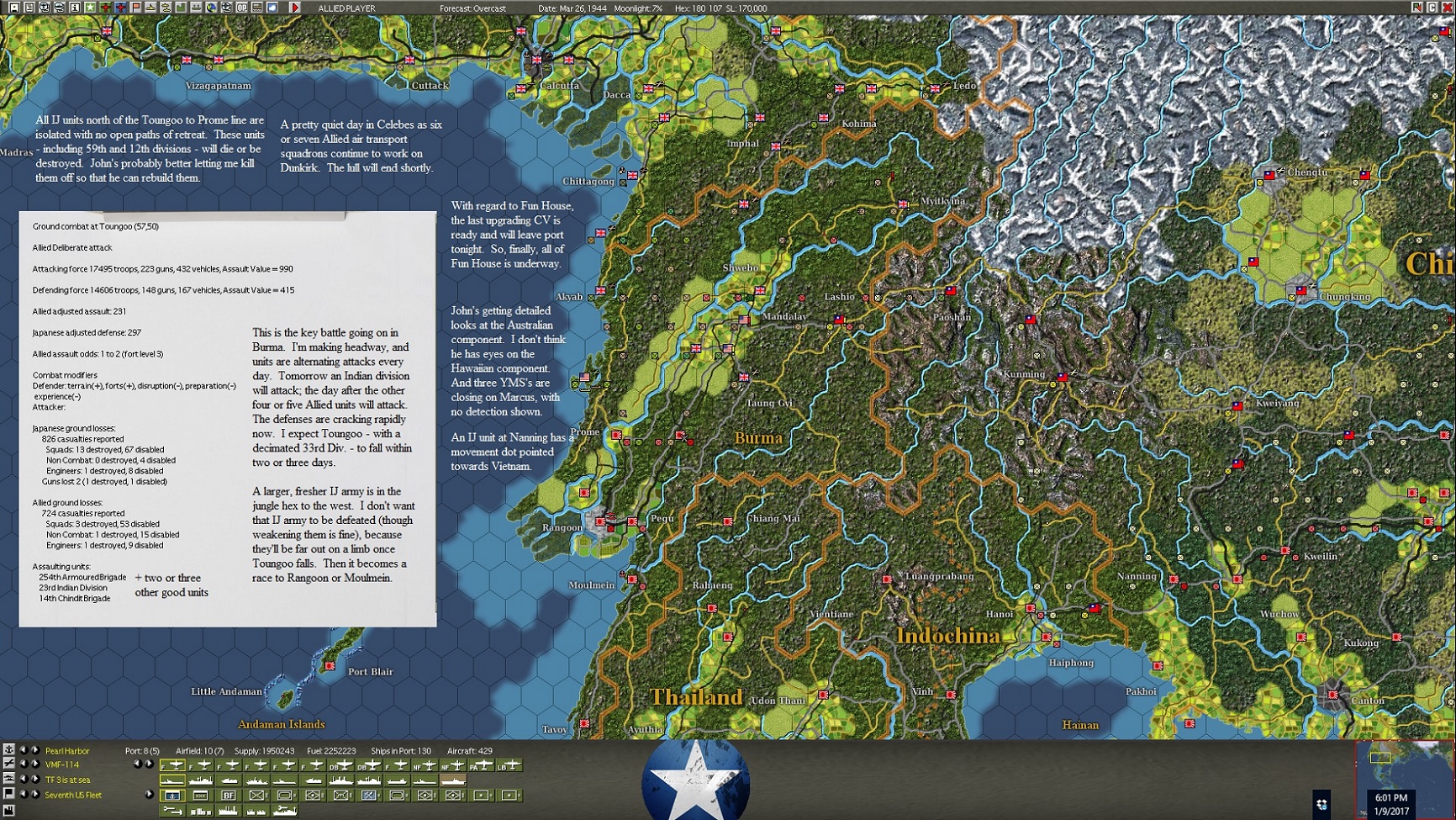Click the flag icon in top toolbar
Screen dimensions: 1456x820
[135, 8]
